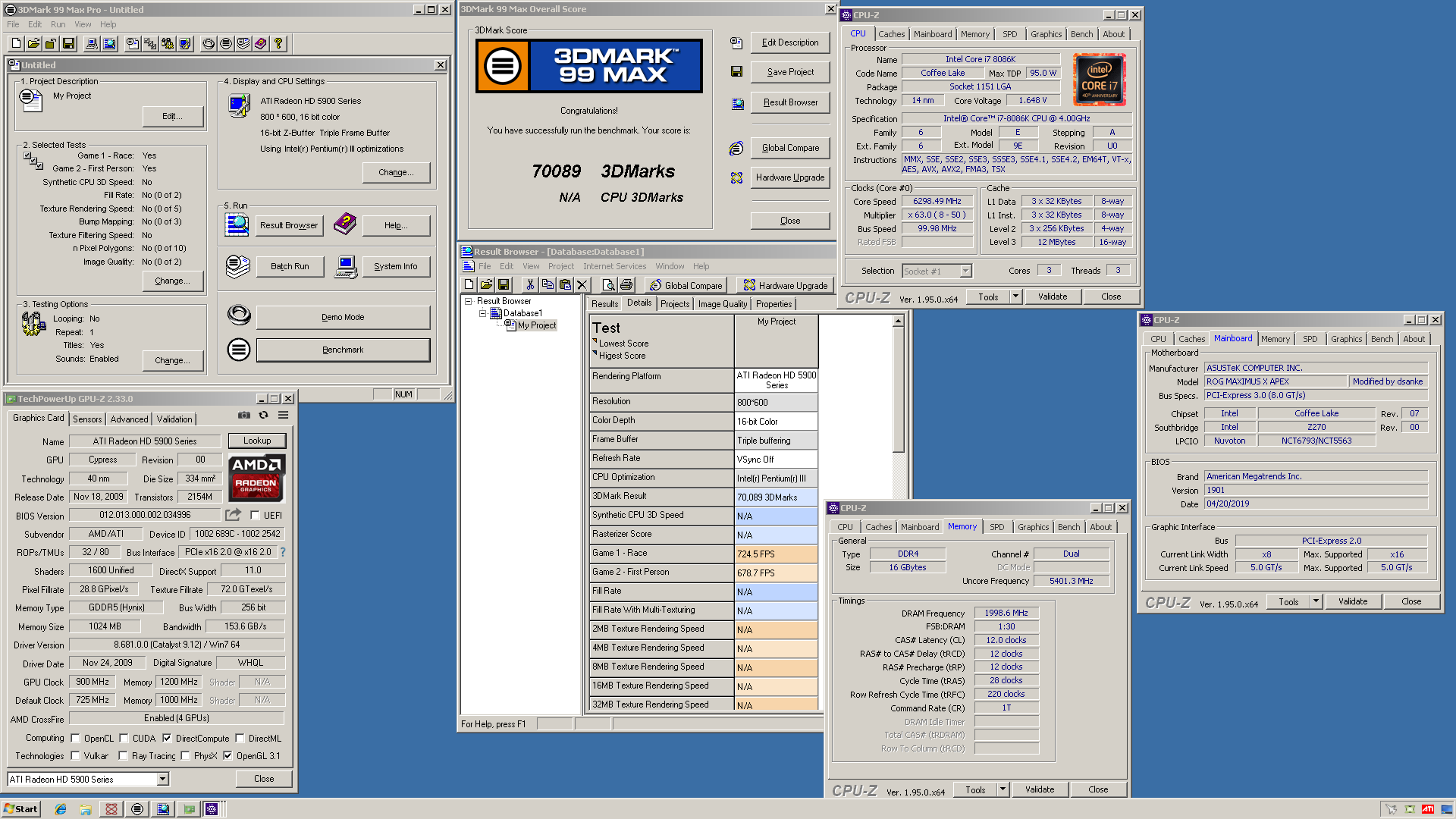Click Benchmark button in 3DMark
The height and width of the screenshot is (819, 1456).
pos(343,350)
